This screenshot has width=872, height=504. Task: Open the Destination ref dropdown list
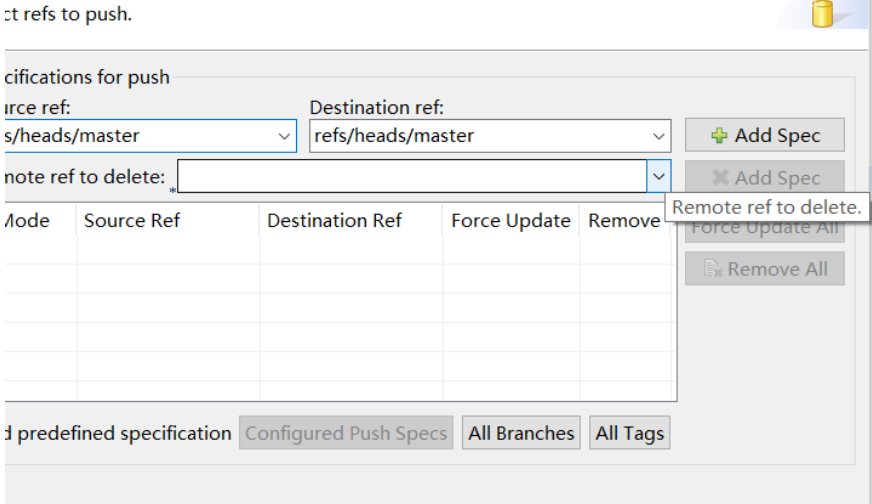659,136
